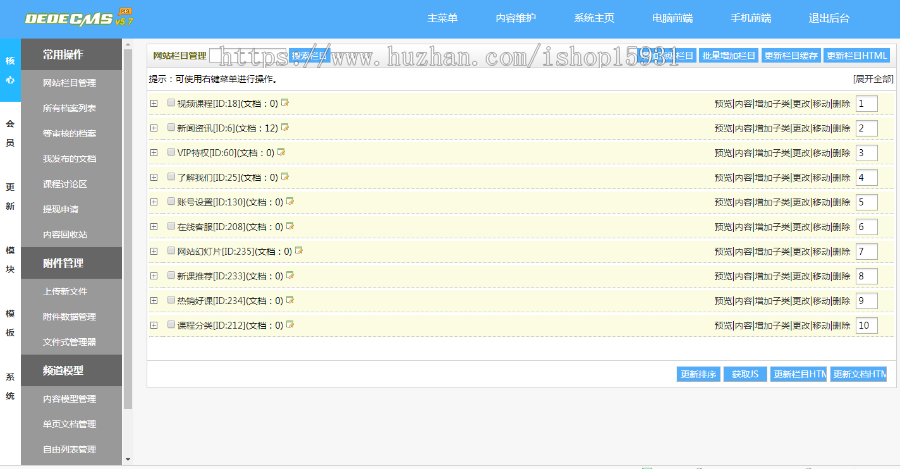The image size is (900, 469).
Task: Click the edit icon beside 新闻资讯
Action: coord(285,128)
